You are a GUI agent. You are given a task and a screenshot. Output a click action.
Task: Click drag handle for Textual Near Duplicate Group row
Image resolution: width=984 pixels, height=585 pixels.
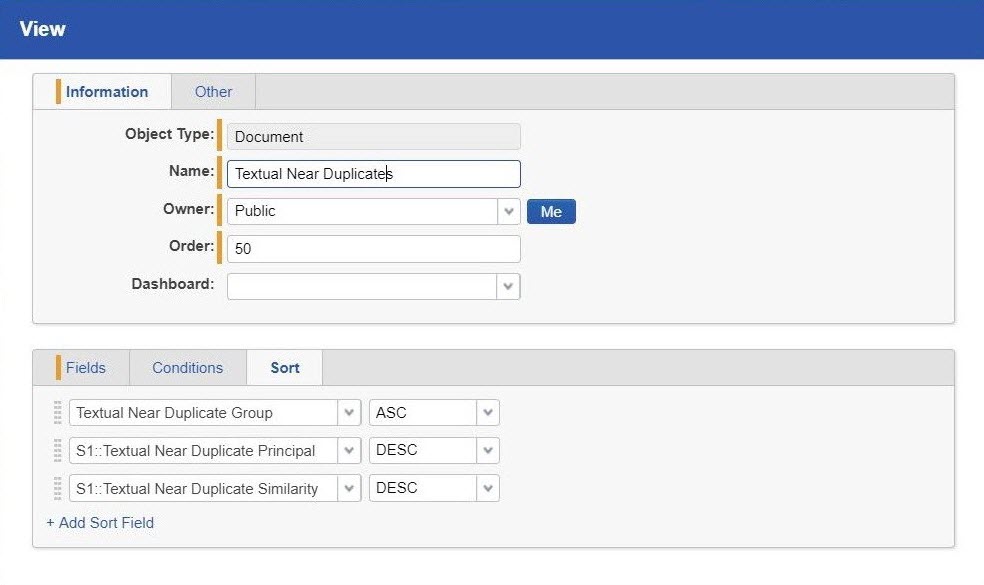point(58,412)
